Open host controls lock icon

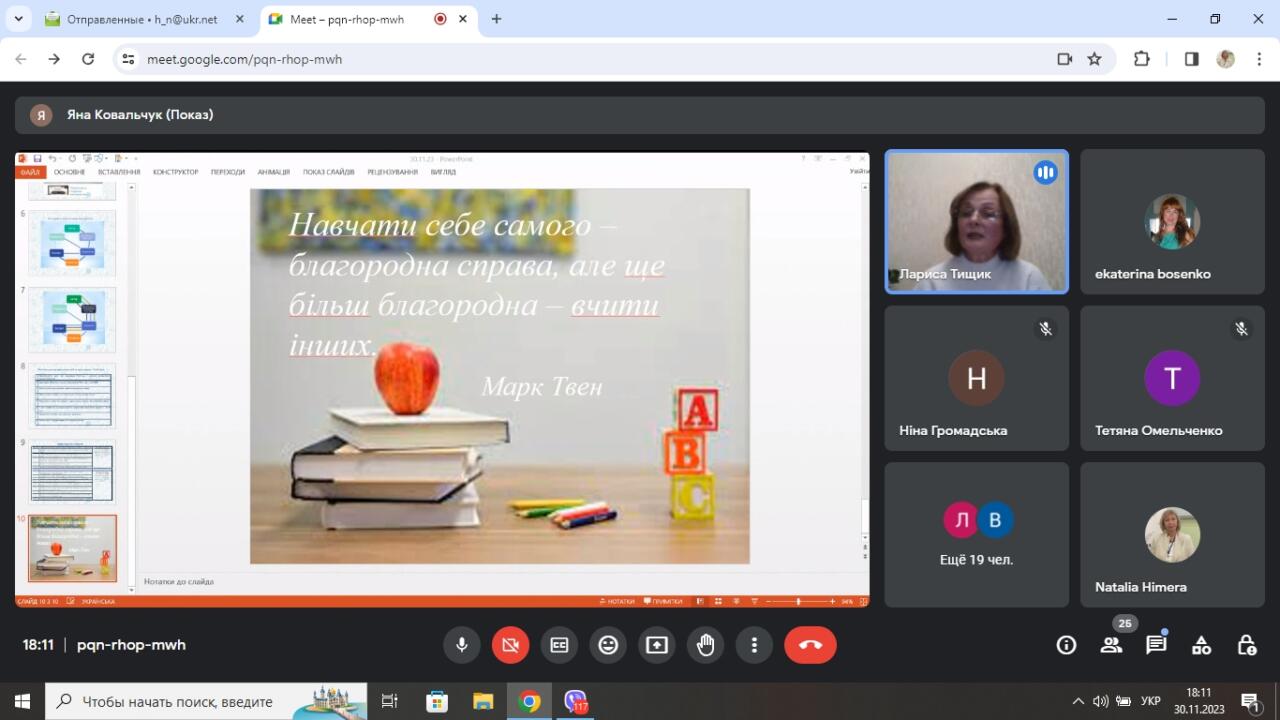pyautogui.click(x=1246, y=645)
